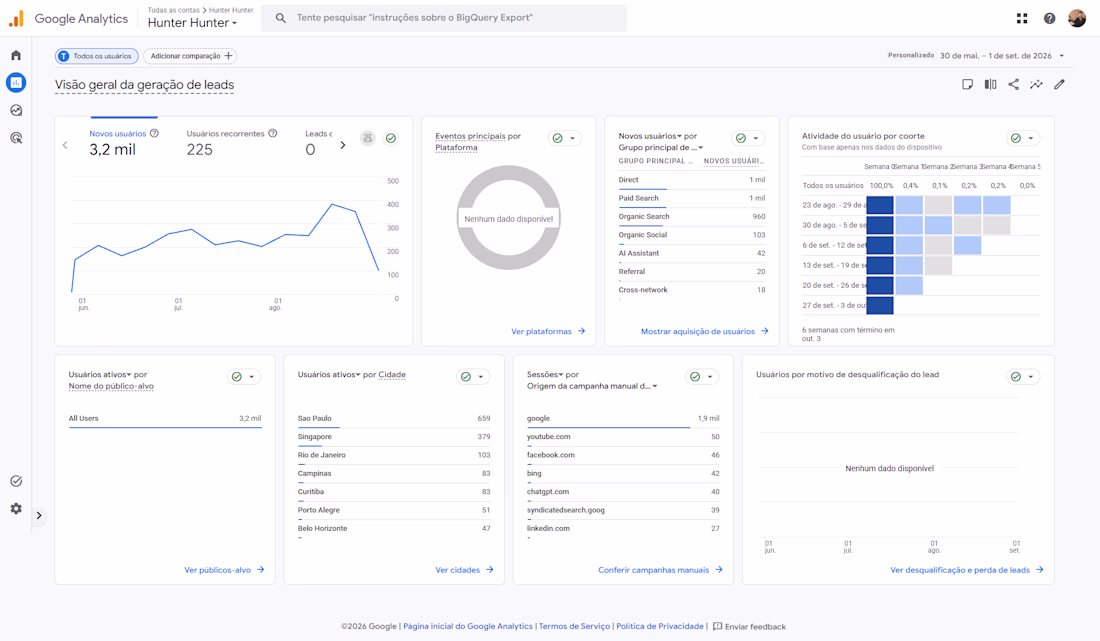Open the Novos usuários metric dropdown in acquisition card
The image size is (1100, 641).
(x=650, y=136)
